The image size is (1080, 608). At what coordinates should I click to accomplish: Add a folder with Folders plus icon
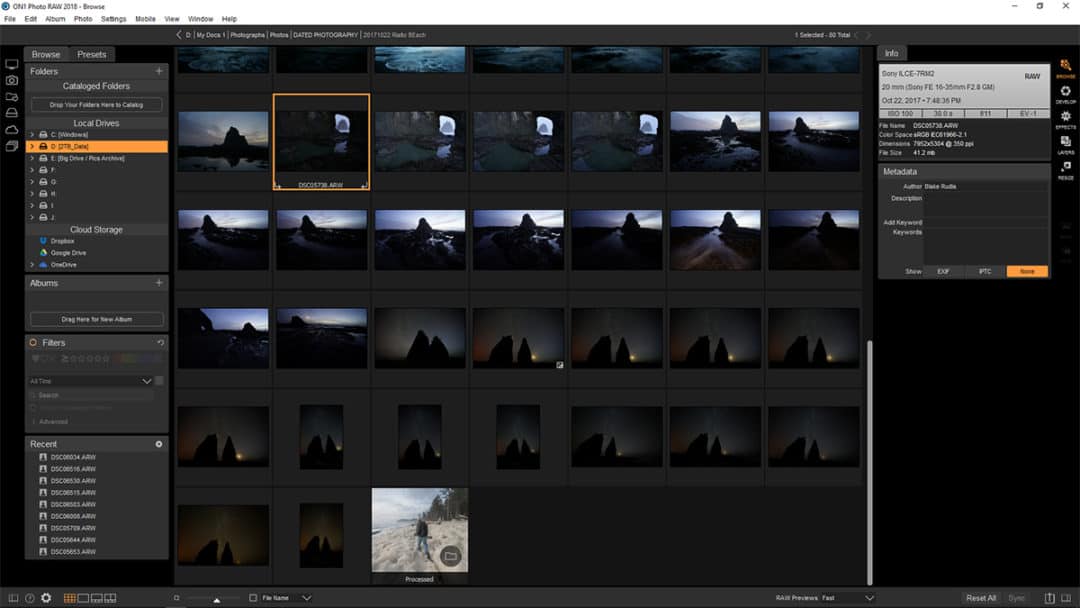coord(159,71)
